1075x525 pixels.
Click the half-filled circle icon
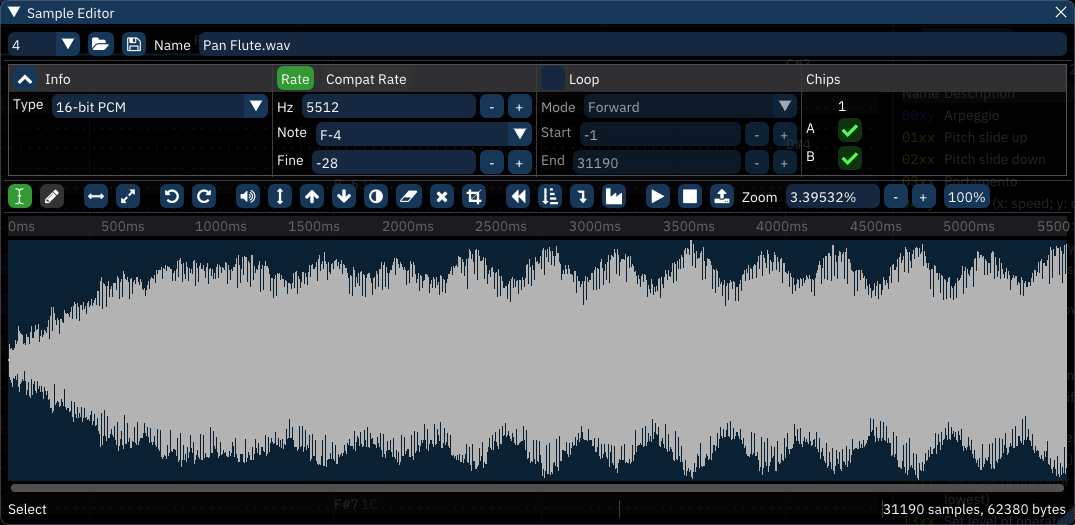pyautogui.click(x=376, y=197)
